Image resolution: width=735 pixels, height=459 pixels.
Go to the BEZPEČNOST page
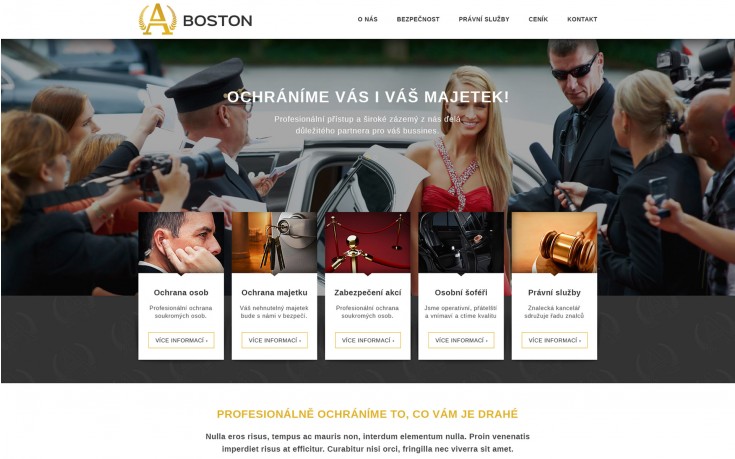pyautogui.click(x=418, y=19)
